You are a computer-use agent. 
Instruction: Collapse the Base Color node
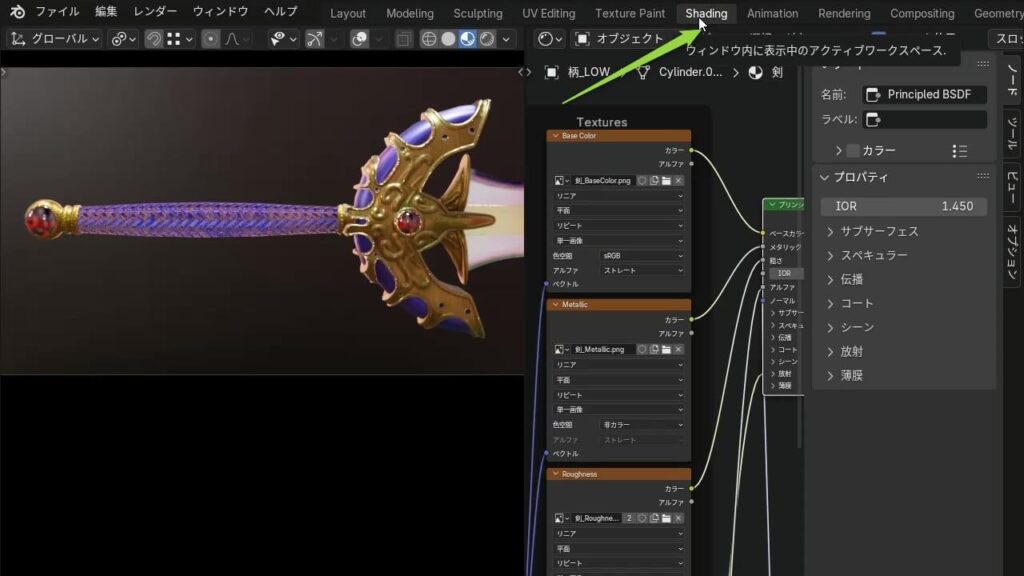556,136
